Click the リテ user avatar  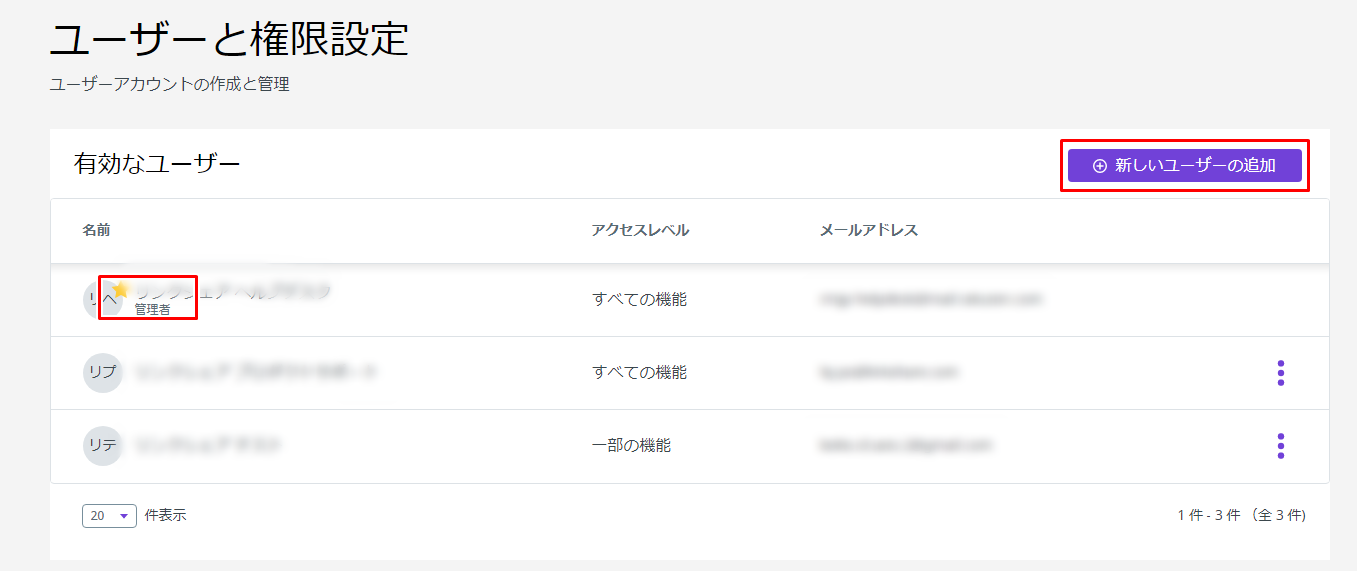click(102, 446)
